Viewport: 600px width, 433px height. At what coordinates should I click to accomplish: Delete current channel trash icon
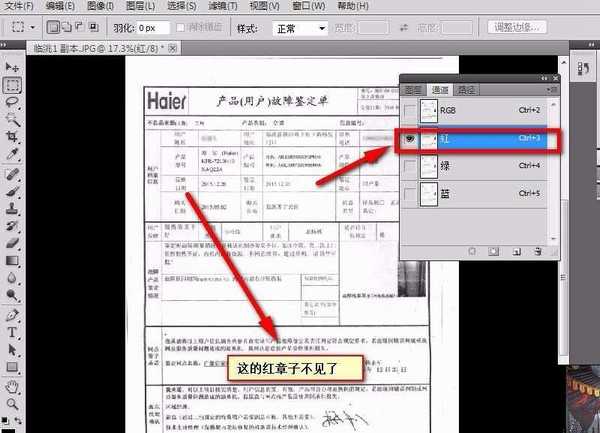coord(538,251)
